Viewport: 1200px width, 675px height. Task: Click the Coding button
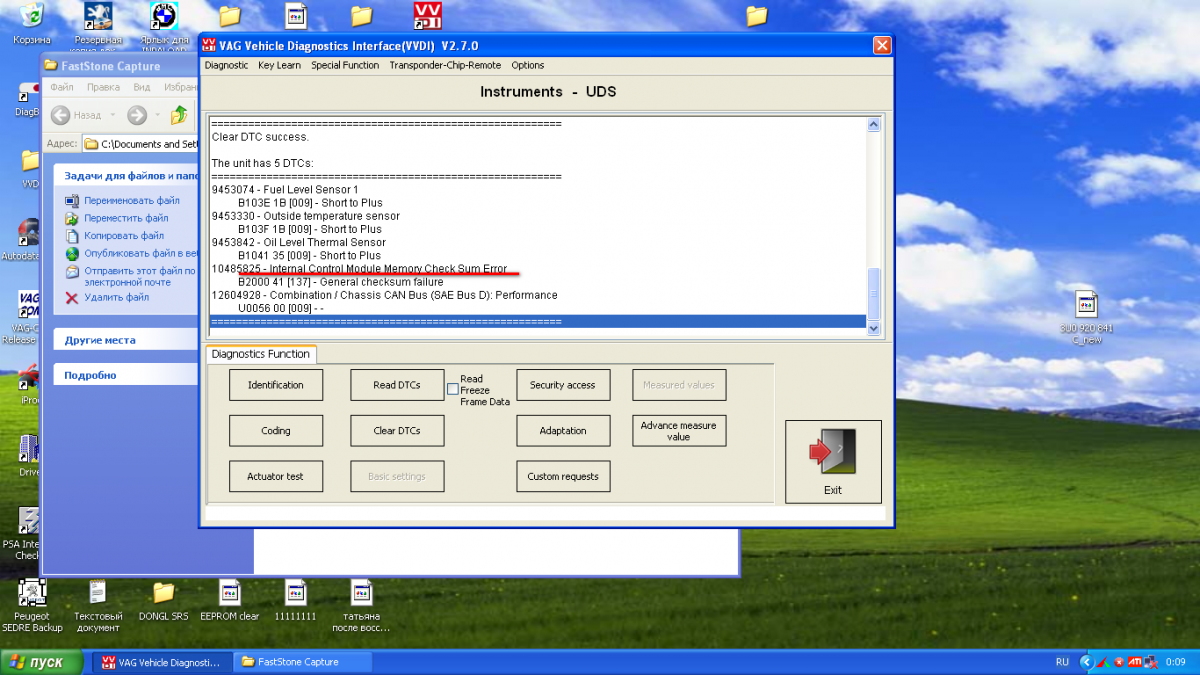tap(276, 431)
